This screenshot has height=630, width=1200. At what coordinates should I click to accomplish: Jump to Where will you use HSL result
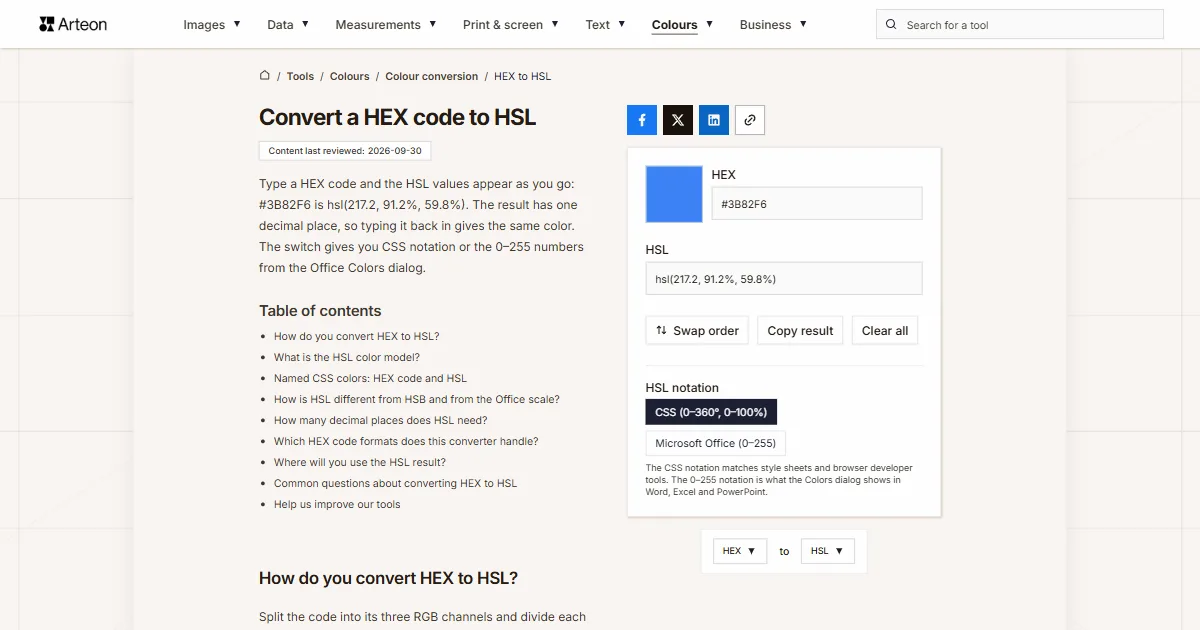tap(360, 462)
